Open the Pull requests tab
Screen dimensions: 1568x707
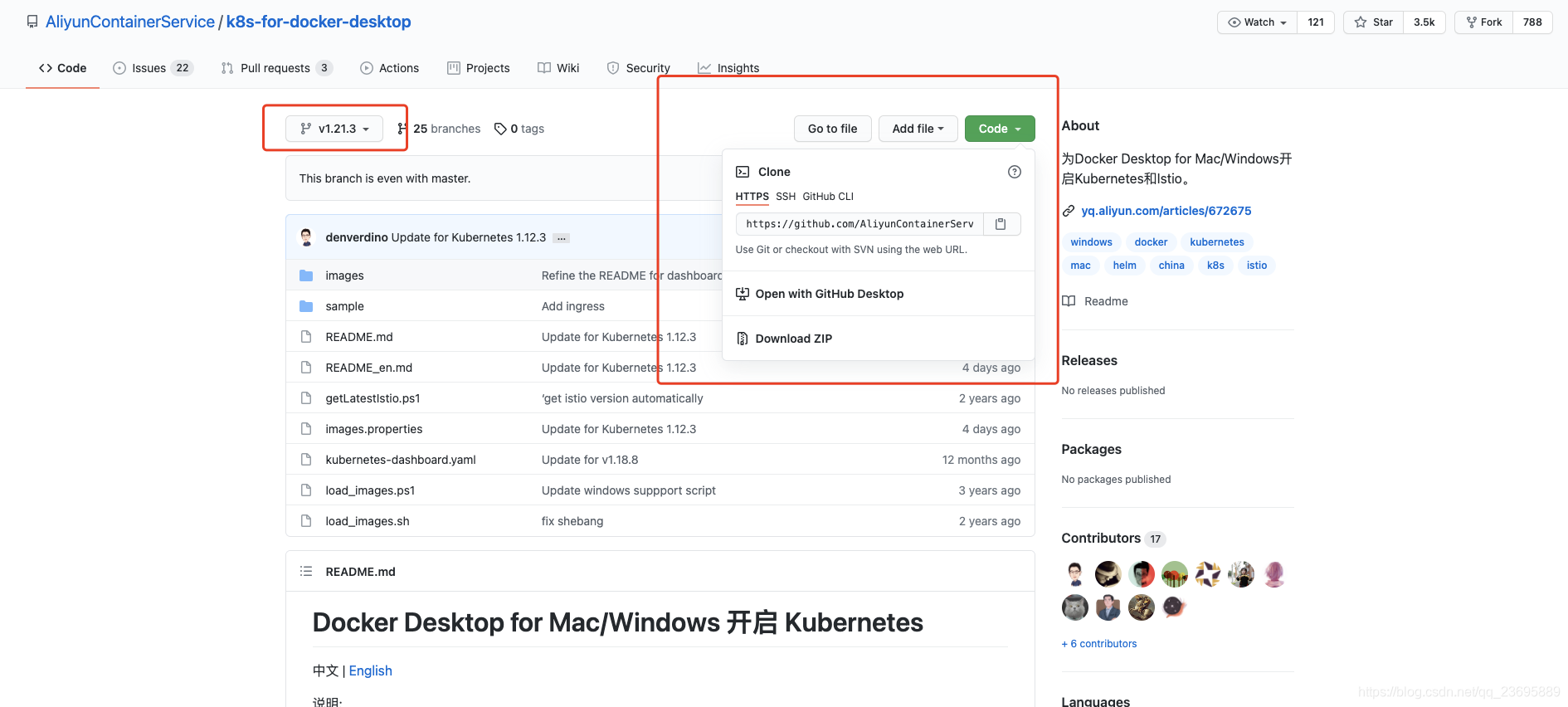[x=277, y=68]
